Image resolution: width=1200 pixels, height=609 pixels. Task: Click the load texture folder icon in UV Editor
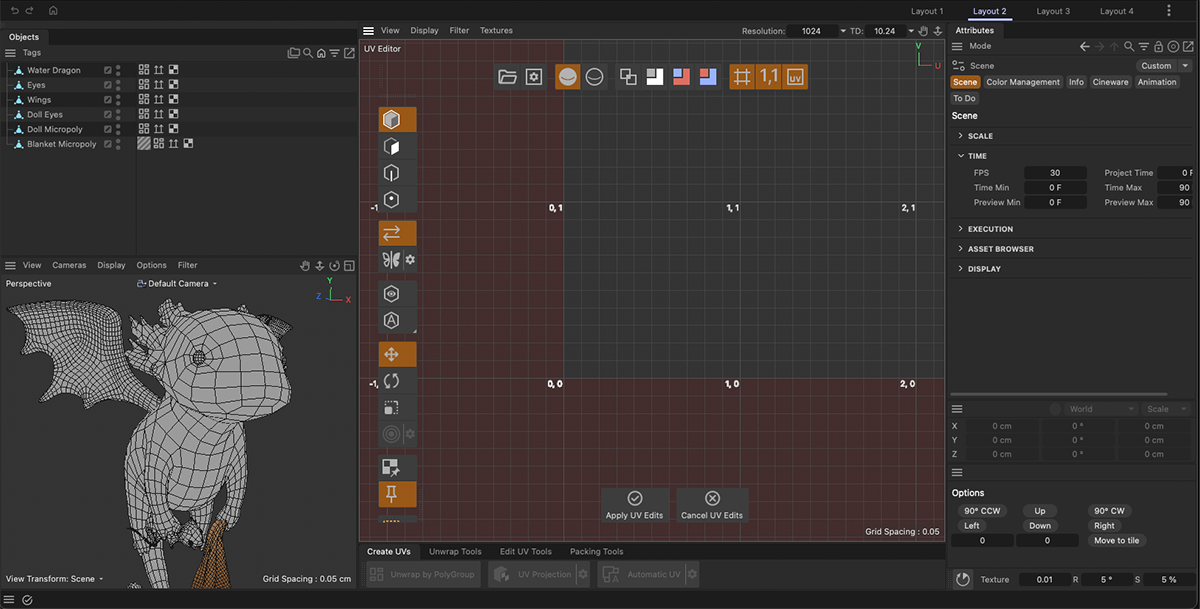click(507, 77)
